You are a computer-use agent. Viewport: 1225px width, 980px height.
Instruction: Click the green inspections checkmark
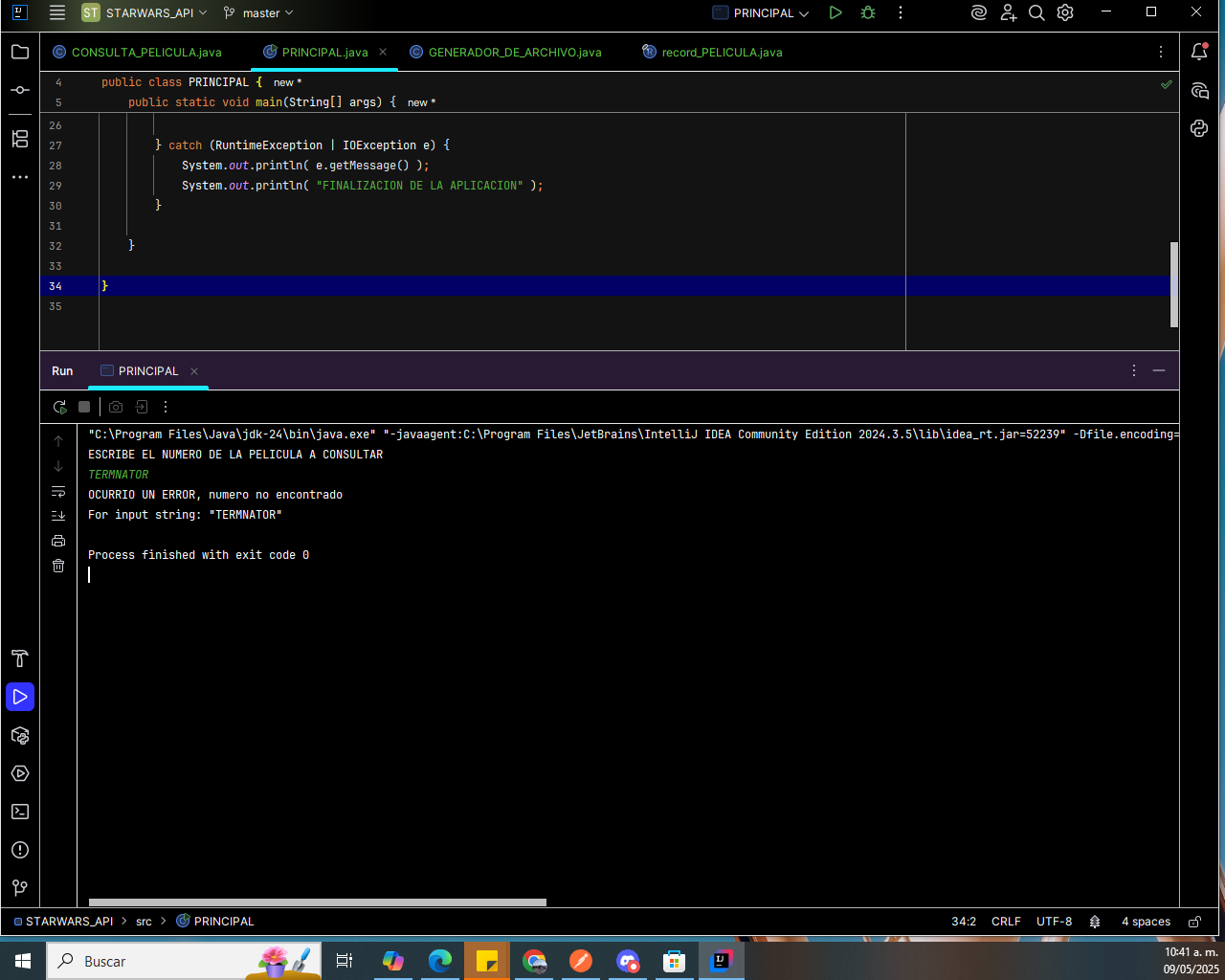pos(1167,84)
